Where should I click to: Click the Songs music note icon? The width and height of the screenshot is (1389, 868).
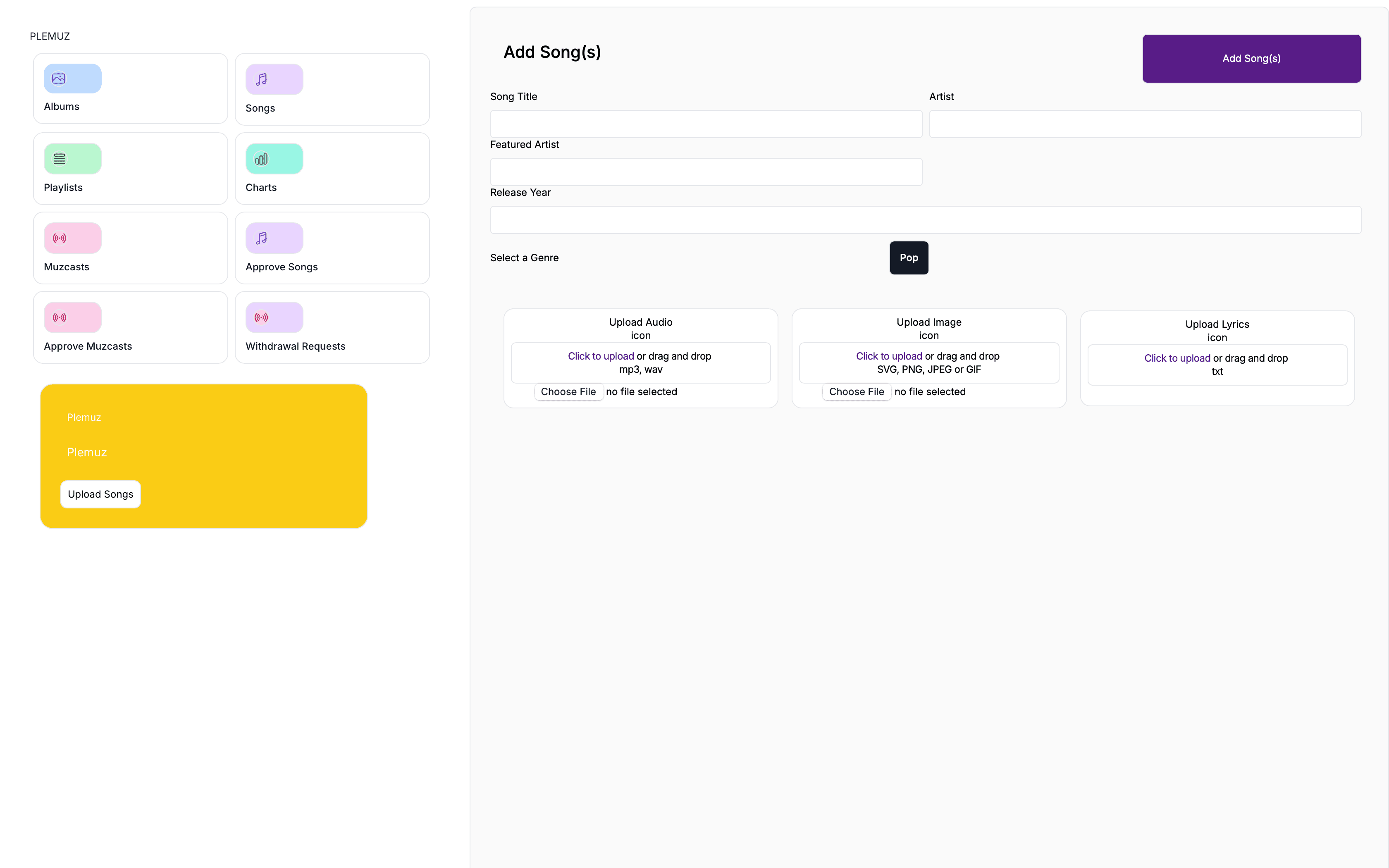point(261,79)
